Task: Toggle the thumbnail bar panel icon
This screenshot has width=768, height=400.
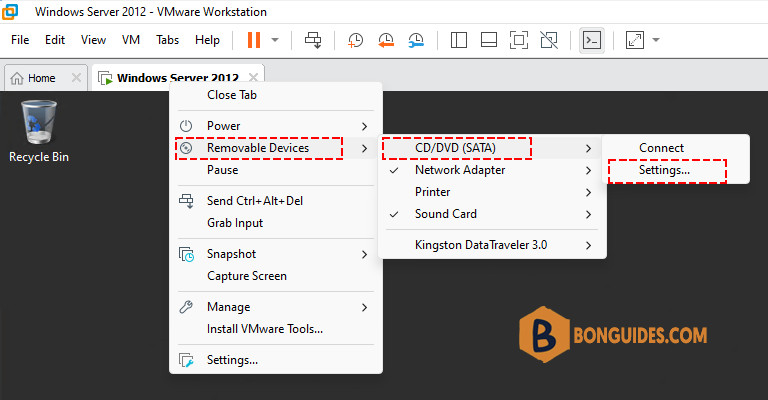Action: (489, 40)
